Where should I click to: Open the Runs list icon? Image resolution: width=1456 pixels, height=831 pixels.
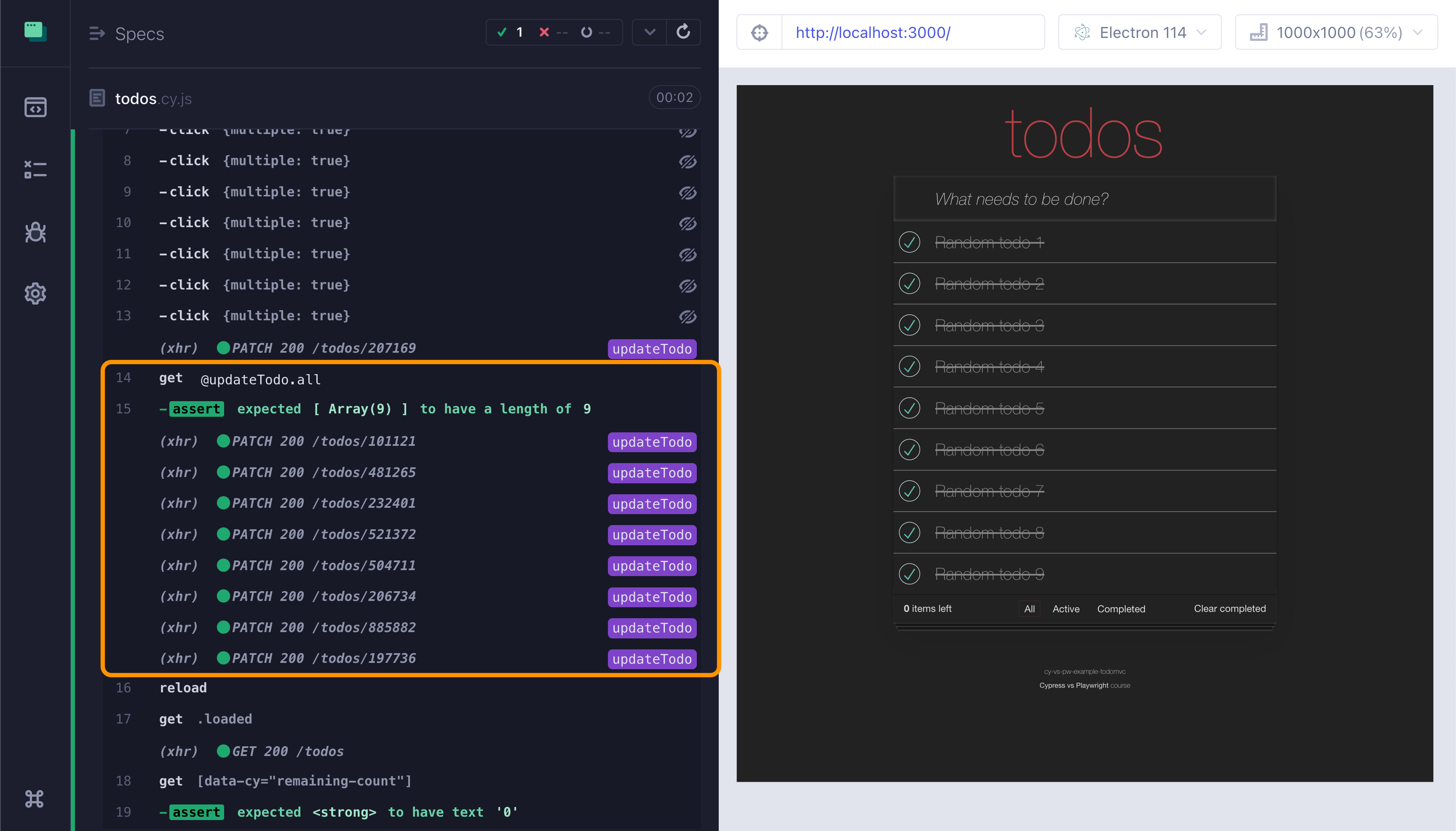tap(35, 169)
